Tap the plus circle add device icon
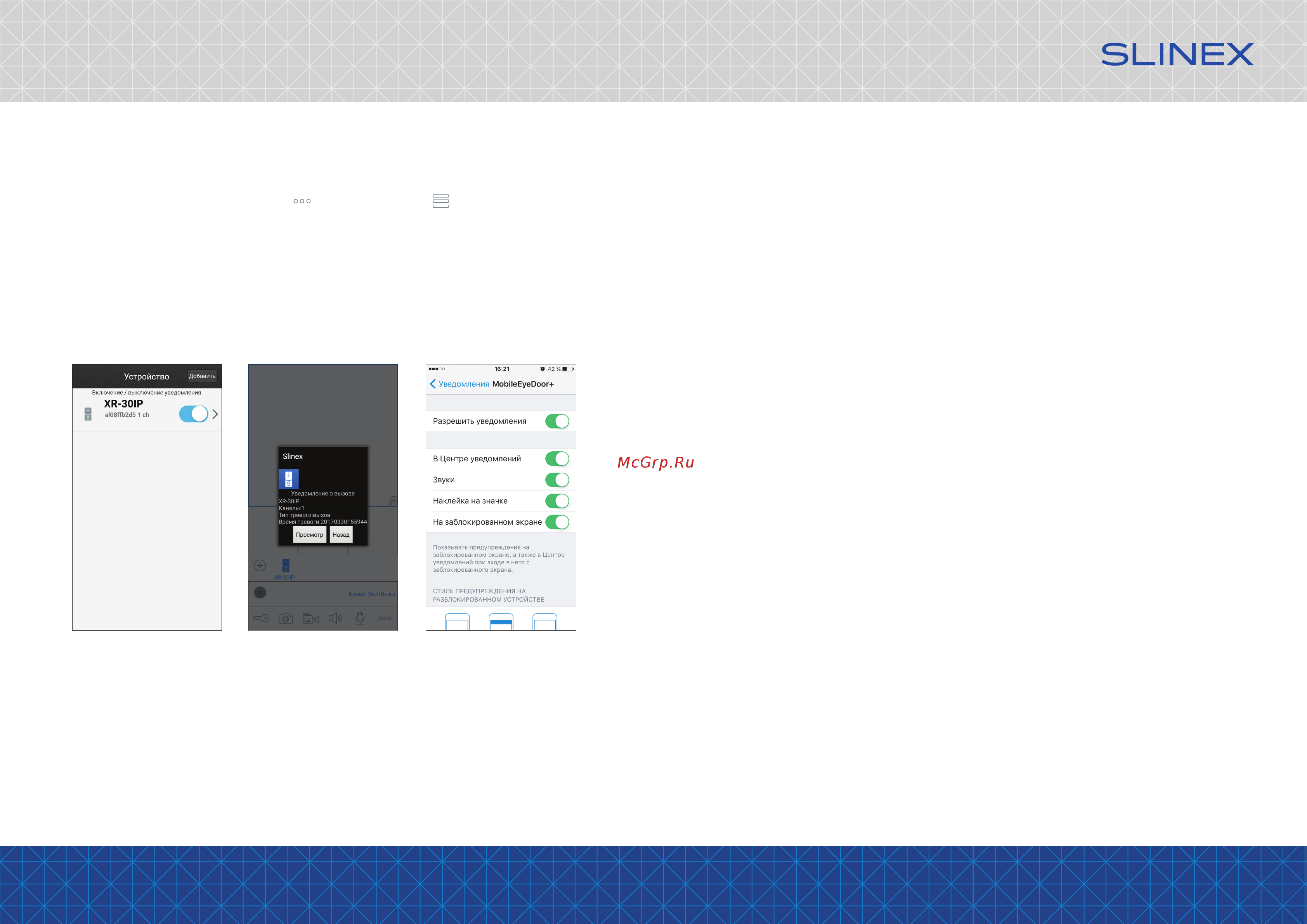The width and height of the screenshot is (1307, 924). point(260,565)
